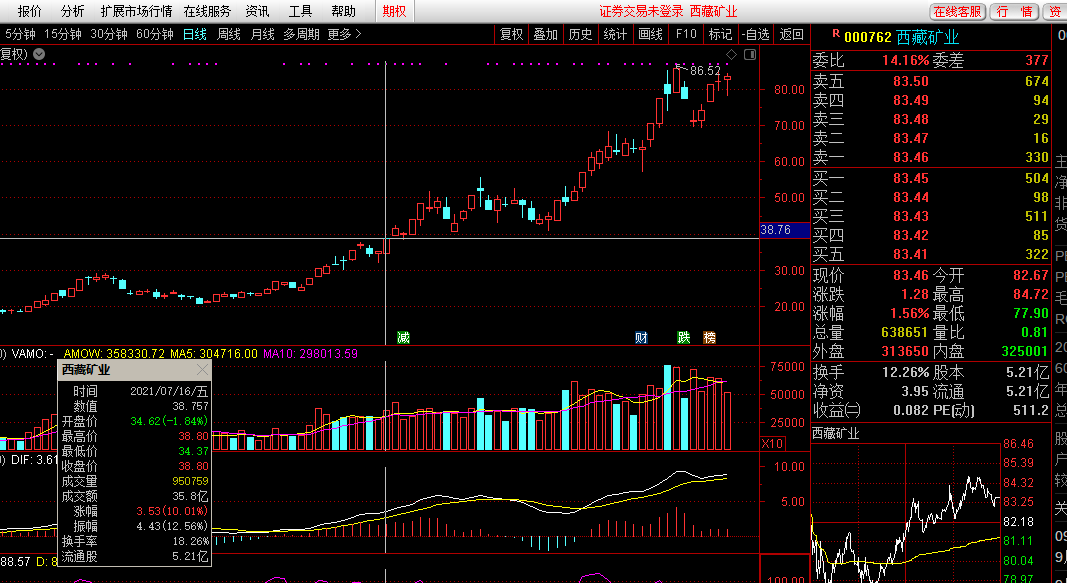Open the chart indicator dropdown arrow beside 复权

pos(39,54)
